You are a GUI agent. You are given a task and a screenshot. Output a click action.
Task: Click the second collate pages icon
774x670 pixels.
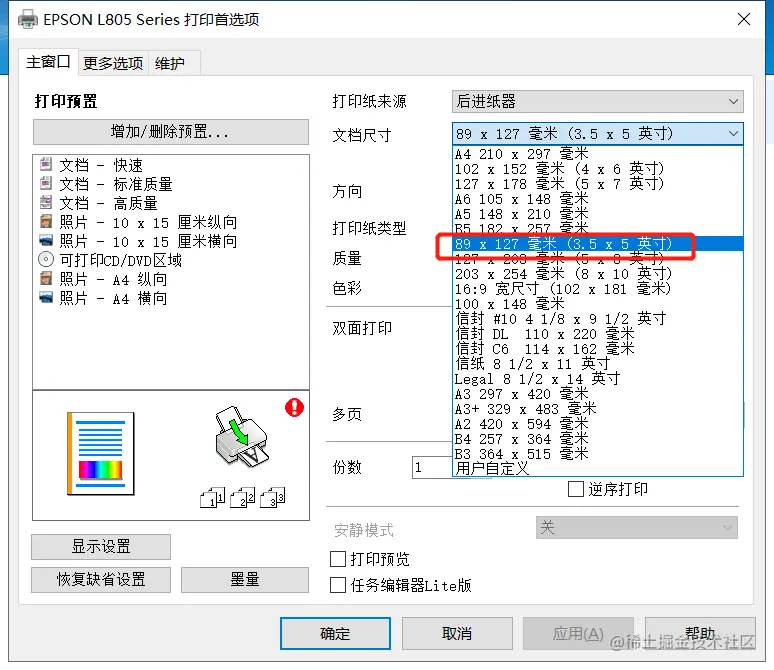click(242, 498)
